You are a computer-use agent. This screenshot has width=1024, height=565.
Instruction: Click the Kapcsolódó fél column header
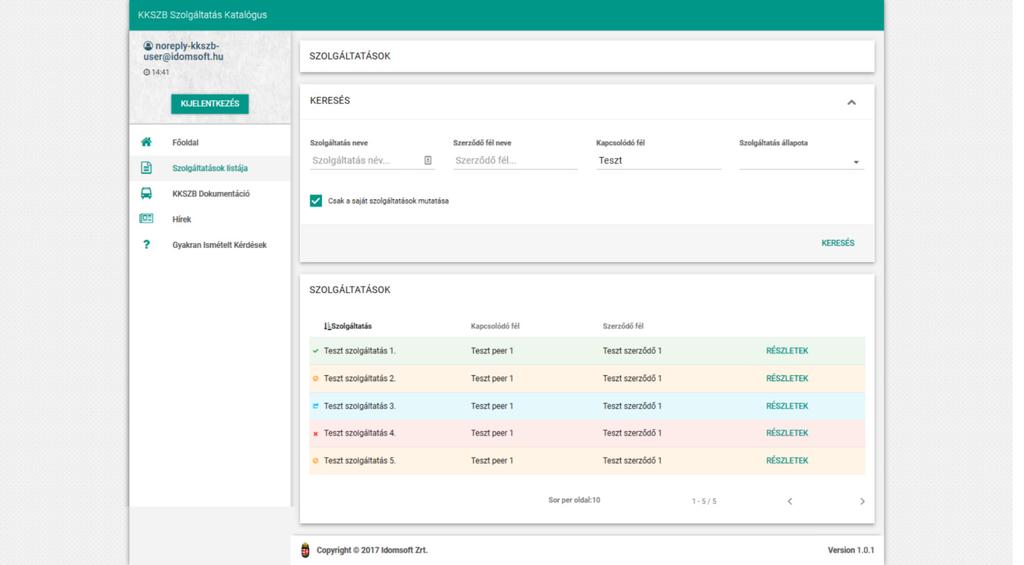[x=495, y=326]
